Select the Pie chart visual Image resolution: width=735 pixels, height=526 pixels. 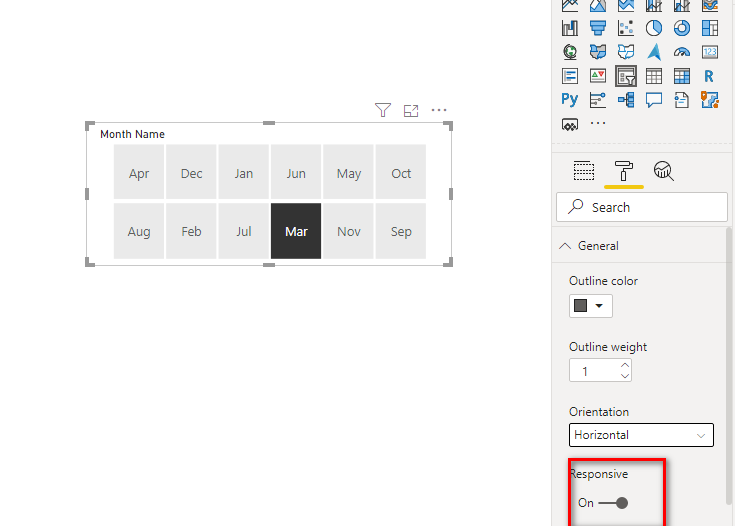coord(654,28)
